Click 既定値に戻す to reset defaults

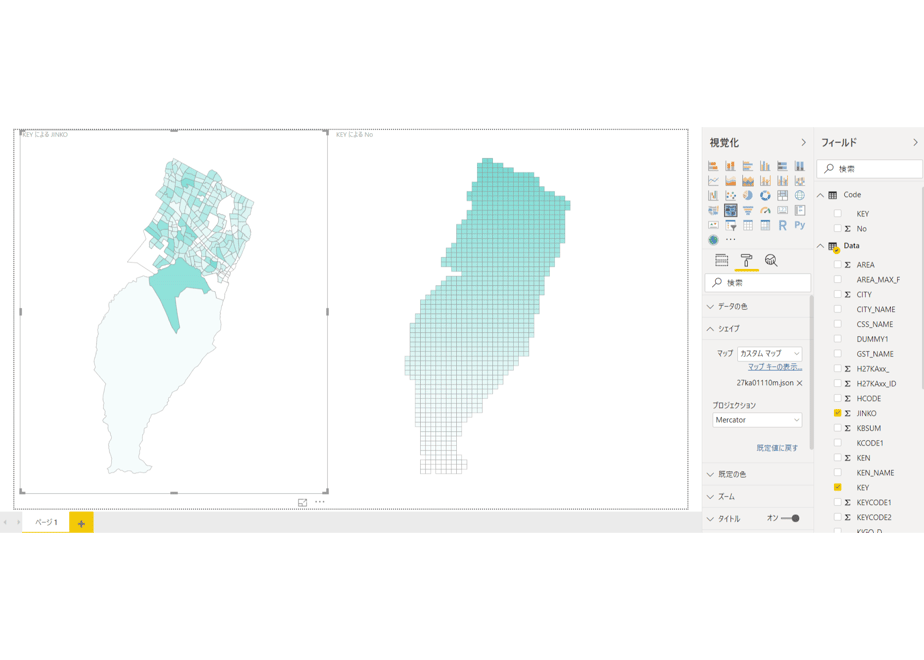pyautogui.click(x=777, y=448)
